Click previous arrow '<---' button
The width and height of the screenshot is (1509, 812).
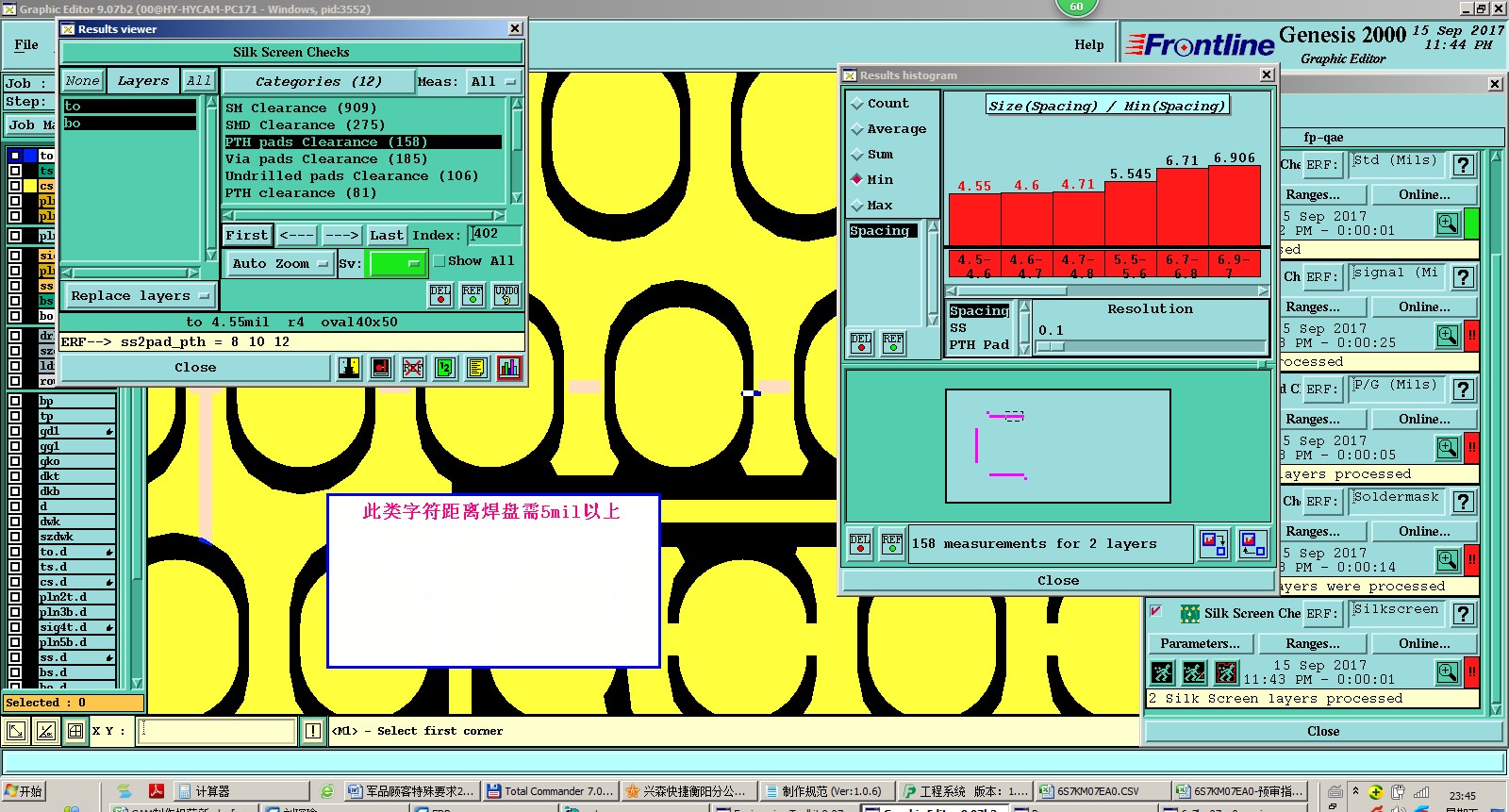(x=297, y=235)
